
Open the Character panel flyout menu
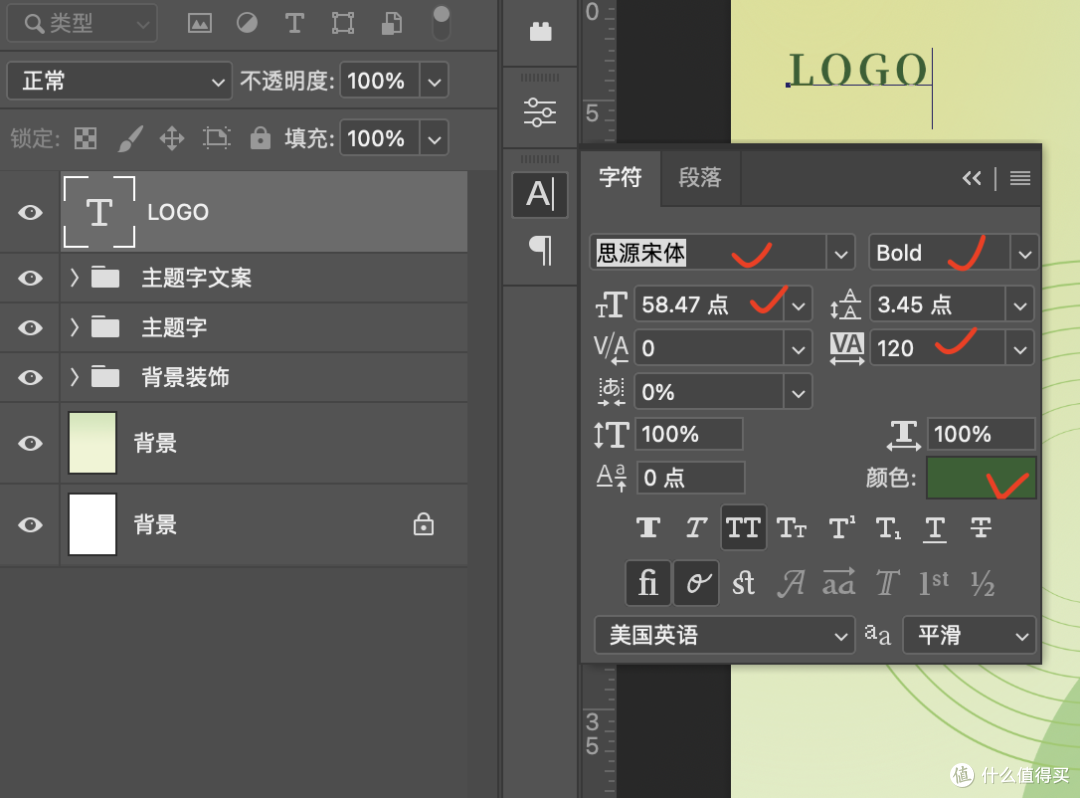click(x=1020, y=178)
